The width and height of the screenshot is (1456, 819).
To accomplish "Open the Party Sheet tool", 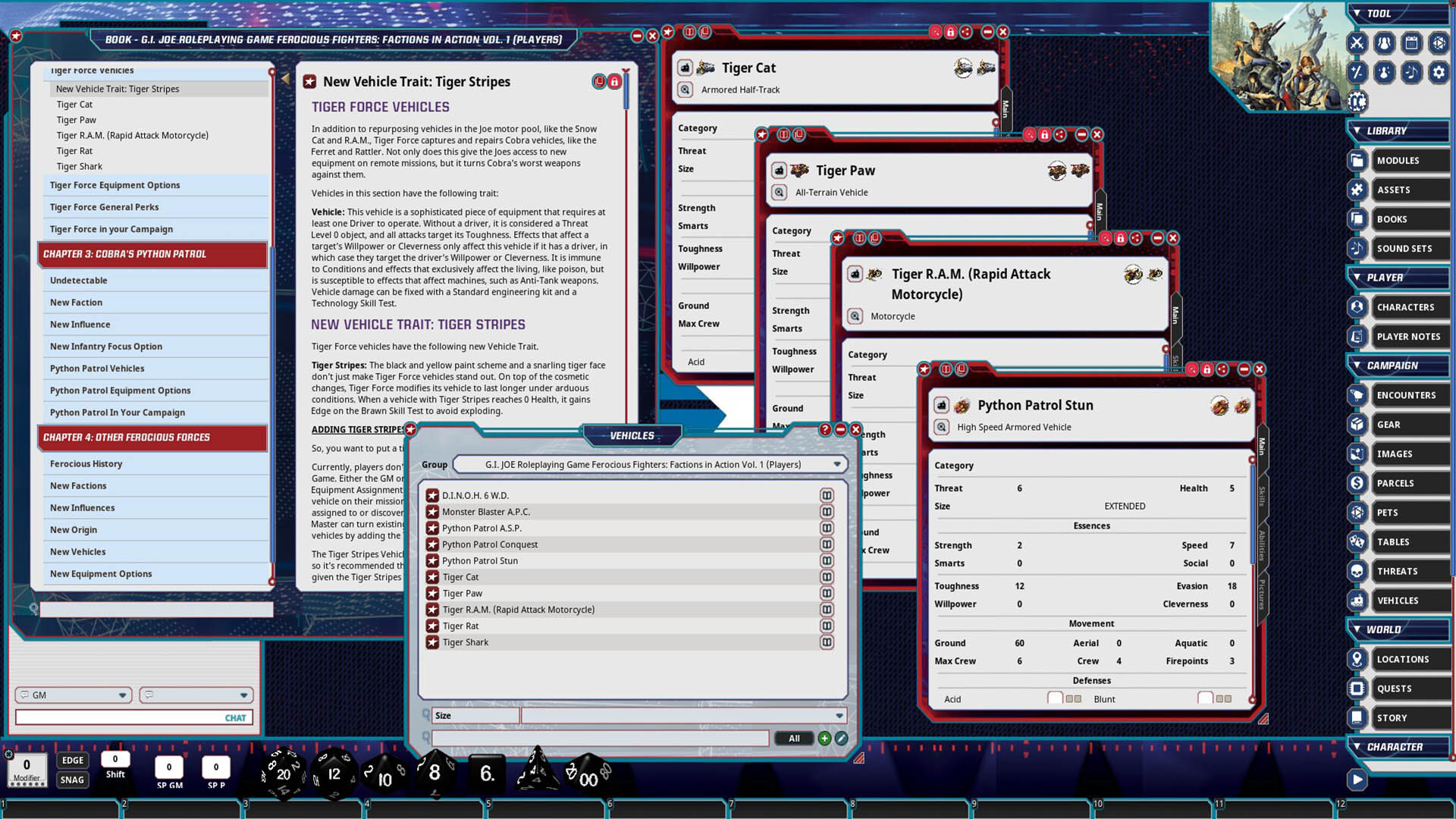I will point(1384,43).
